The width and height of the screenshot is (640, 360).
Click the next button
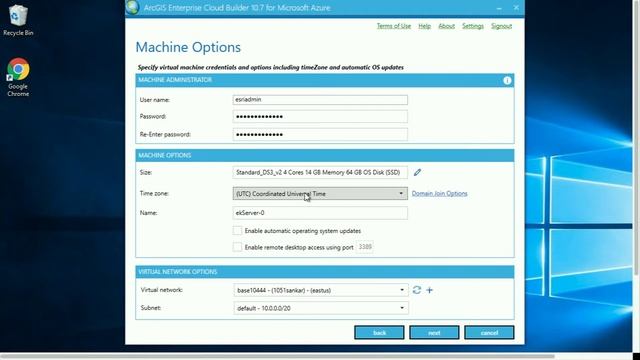point(434,333)
